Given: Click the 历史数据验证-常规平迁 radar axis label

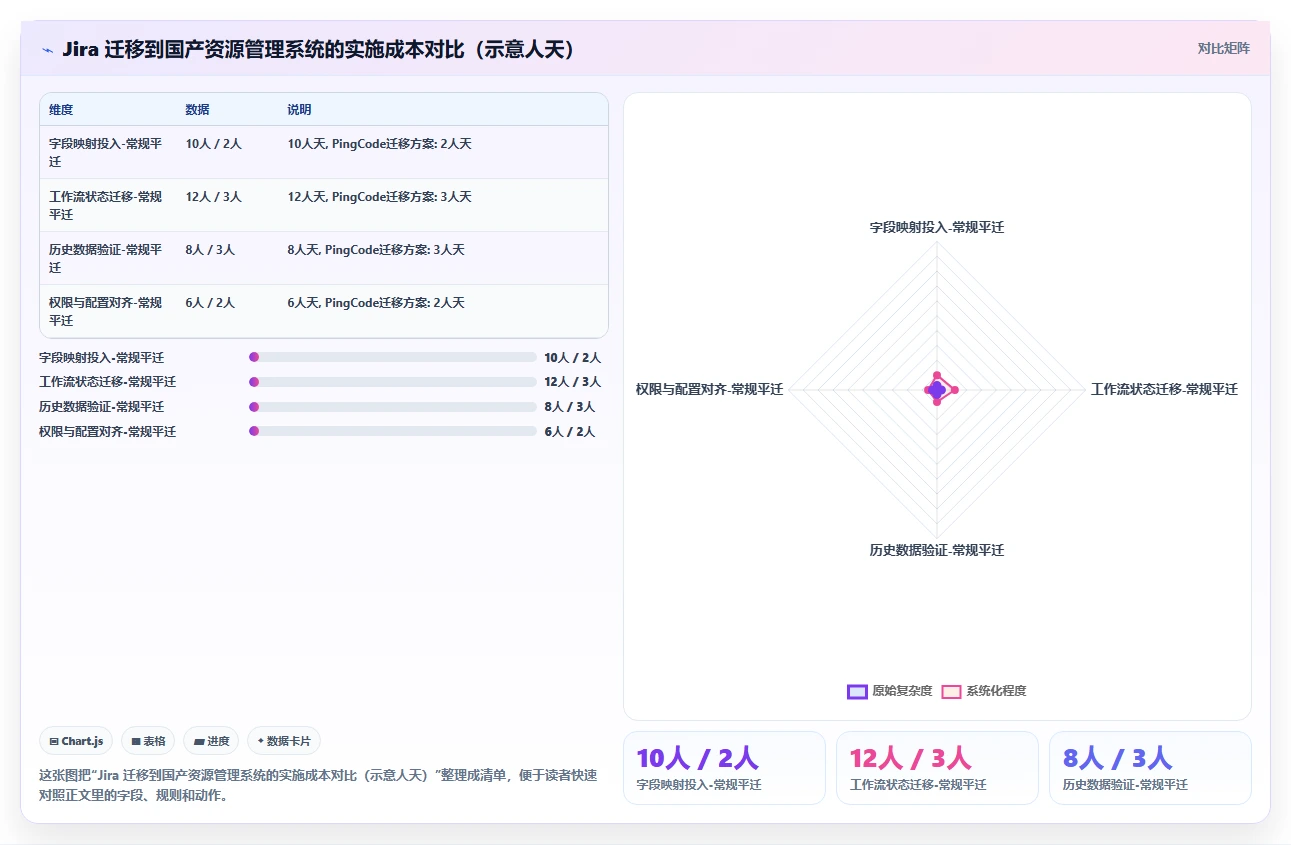Looking at the screenshot, I should tap(937, 550).
